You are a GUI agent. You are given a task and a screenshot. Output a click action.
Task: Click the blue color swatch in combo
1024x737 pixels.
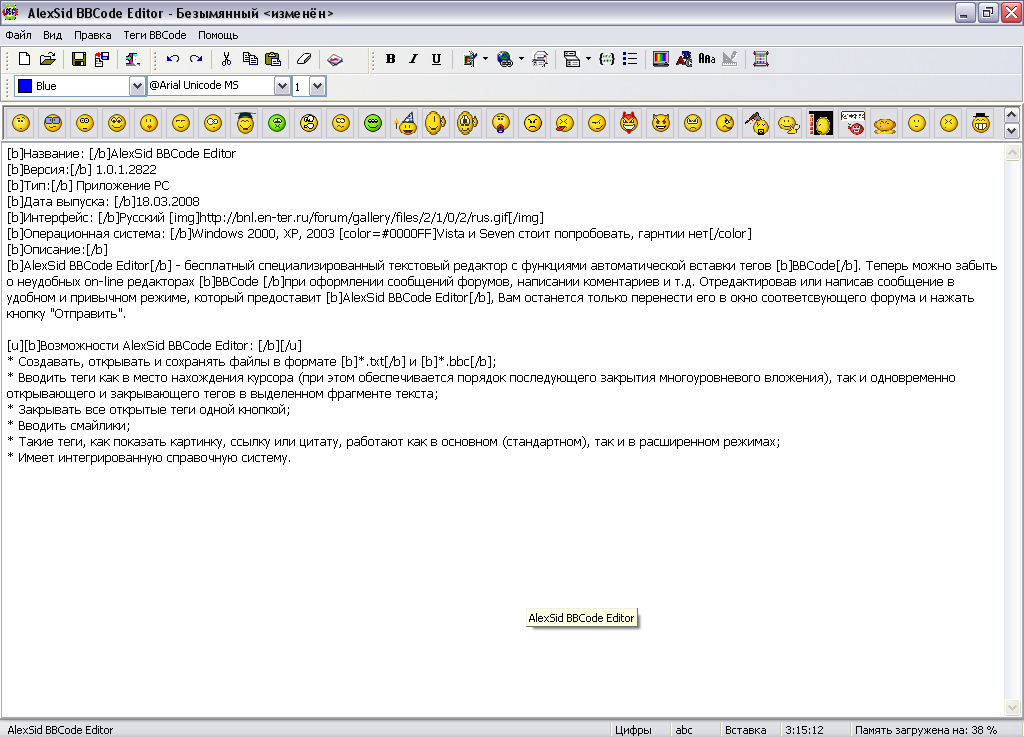(25, 86)
